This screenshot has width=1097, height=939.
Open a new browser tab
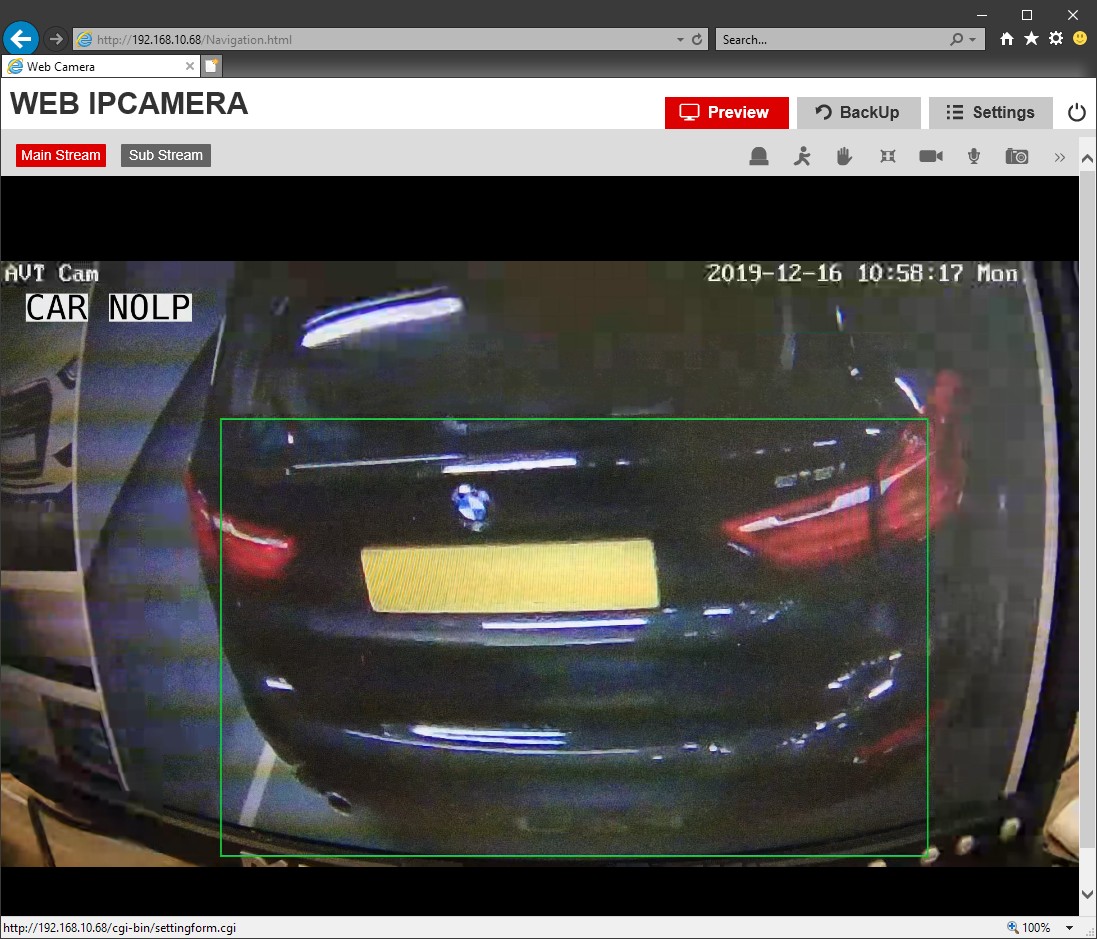[x=211, y=66]
